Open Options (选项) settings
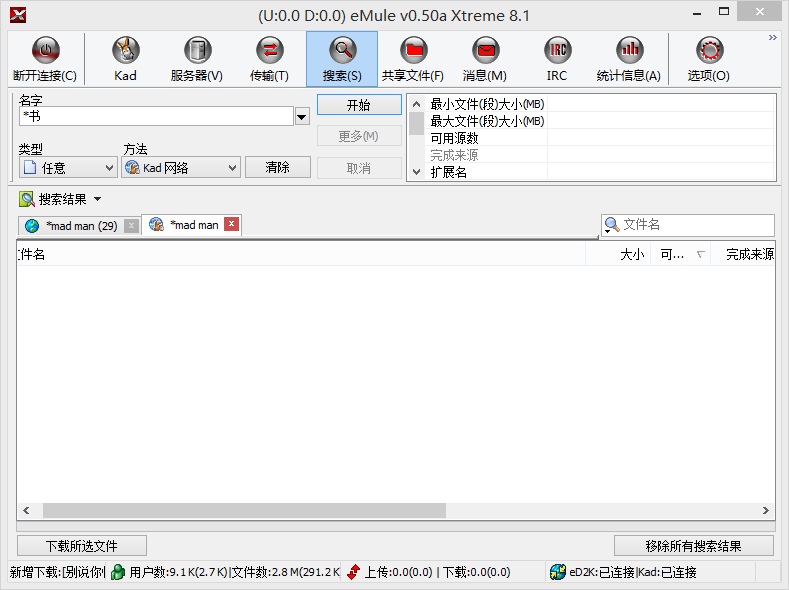The height and width of the screenshot is (590, 789). pos(709,59)
